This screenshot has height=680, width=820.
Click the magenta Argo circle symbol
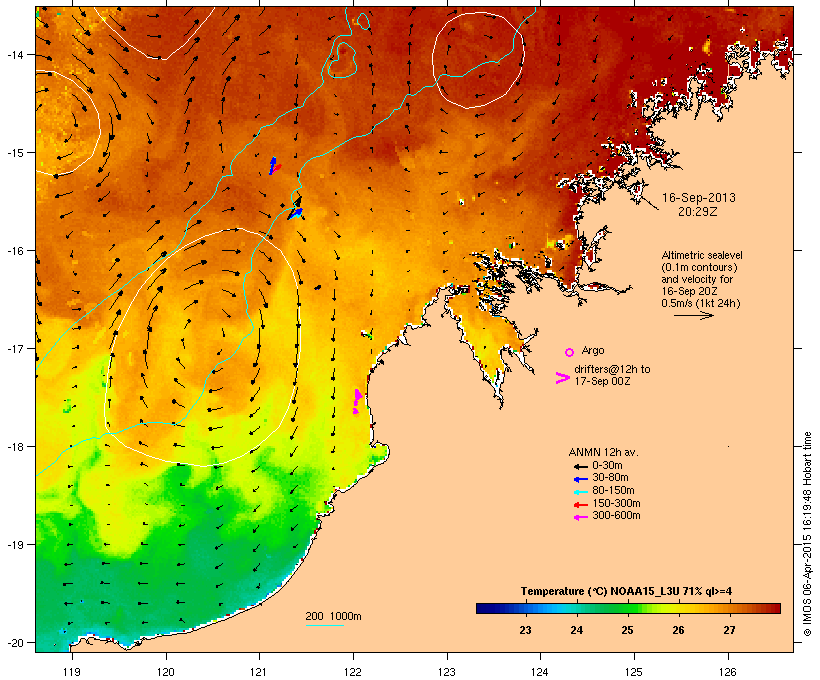(570, 352)
